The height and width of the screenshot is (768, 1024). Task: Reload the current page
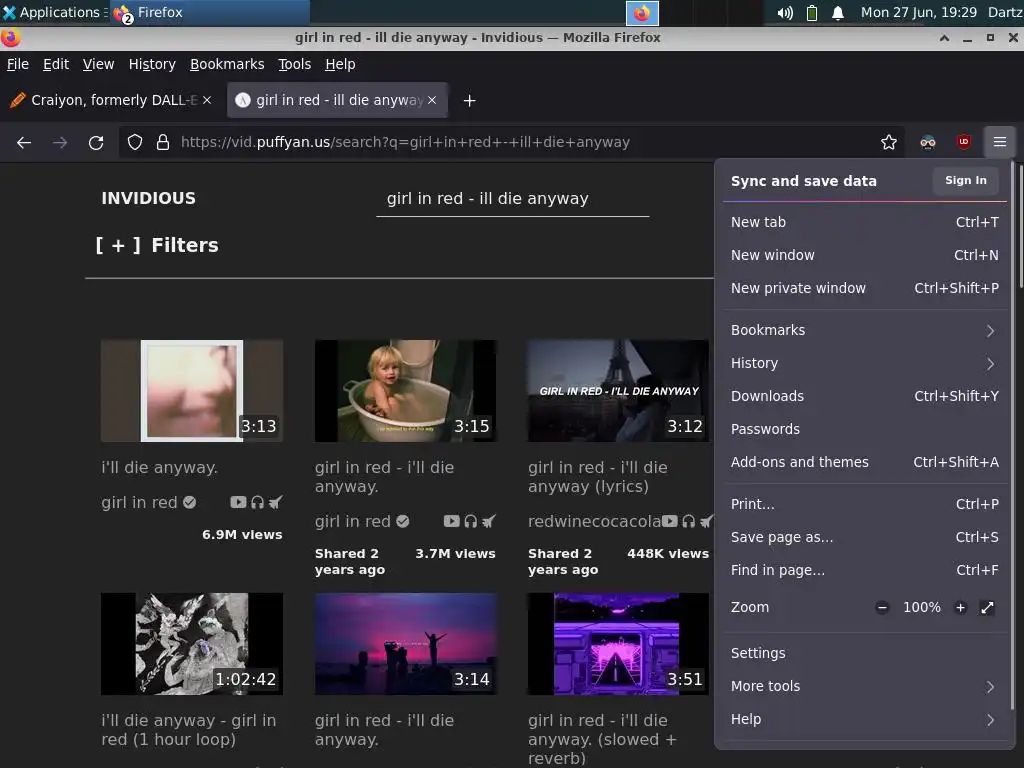click(96, 142)
